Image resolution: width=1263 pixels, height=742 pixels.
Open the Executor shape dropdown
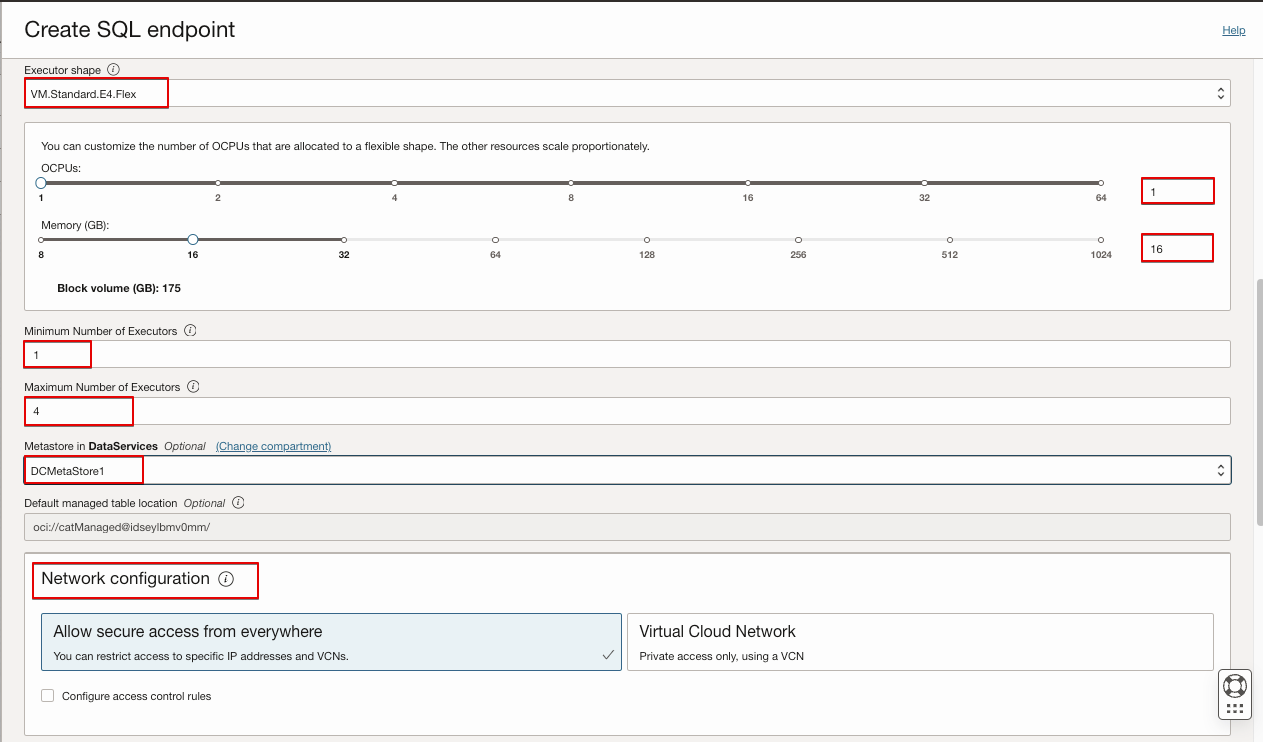coord(627,93)
